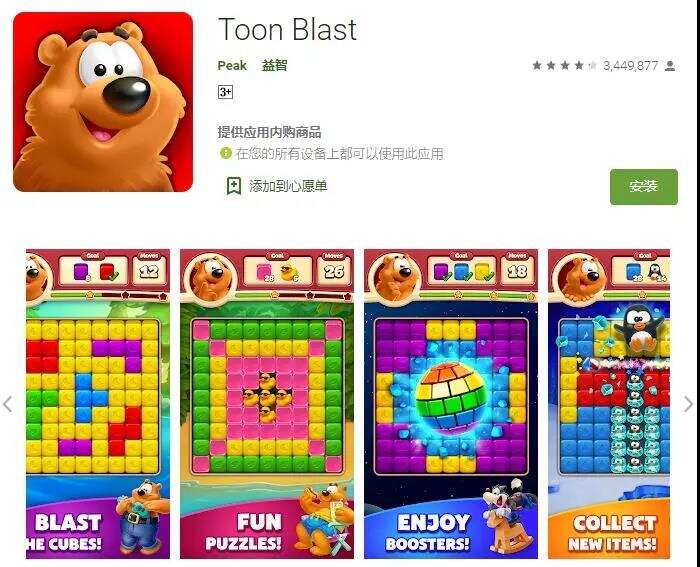Show next screenshots with right arrow

point(688,404)
